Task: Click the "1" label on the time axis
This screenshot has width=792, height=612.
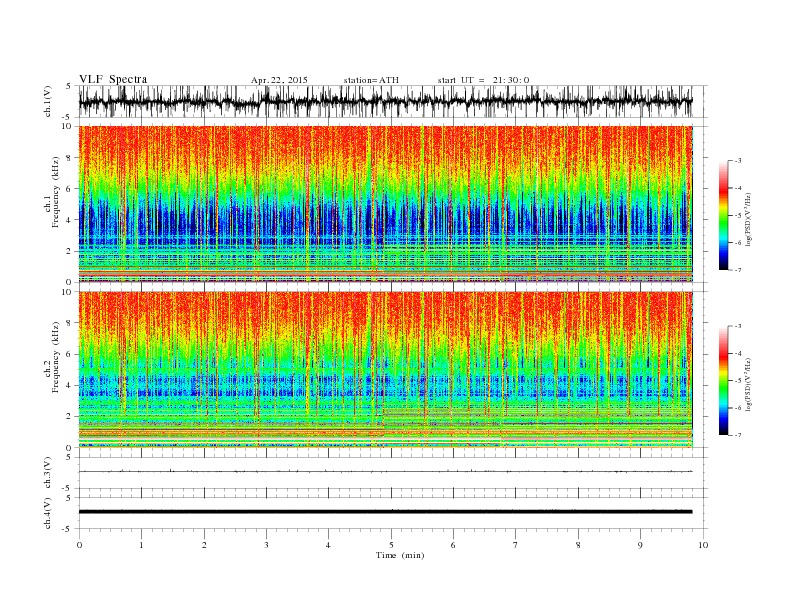Action: (141, 545)
